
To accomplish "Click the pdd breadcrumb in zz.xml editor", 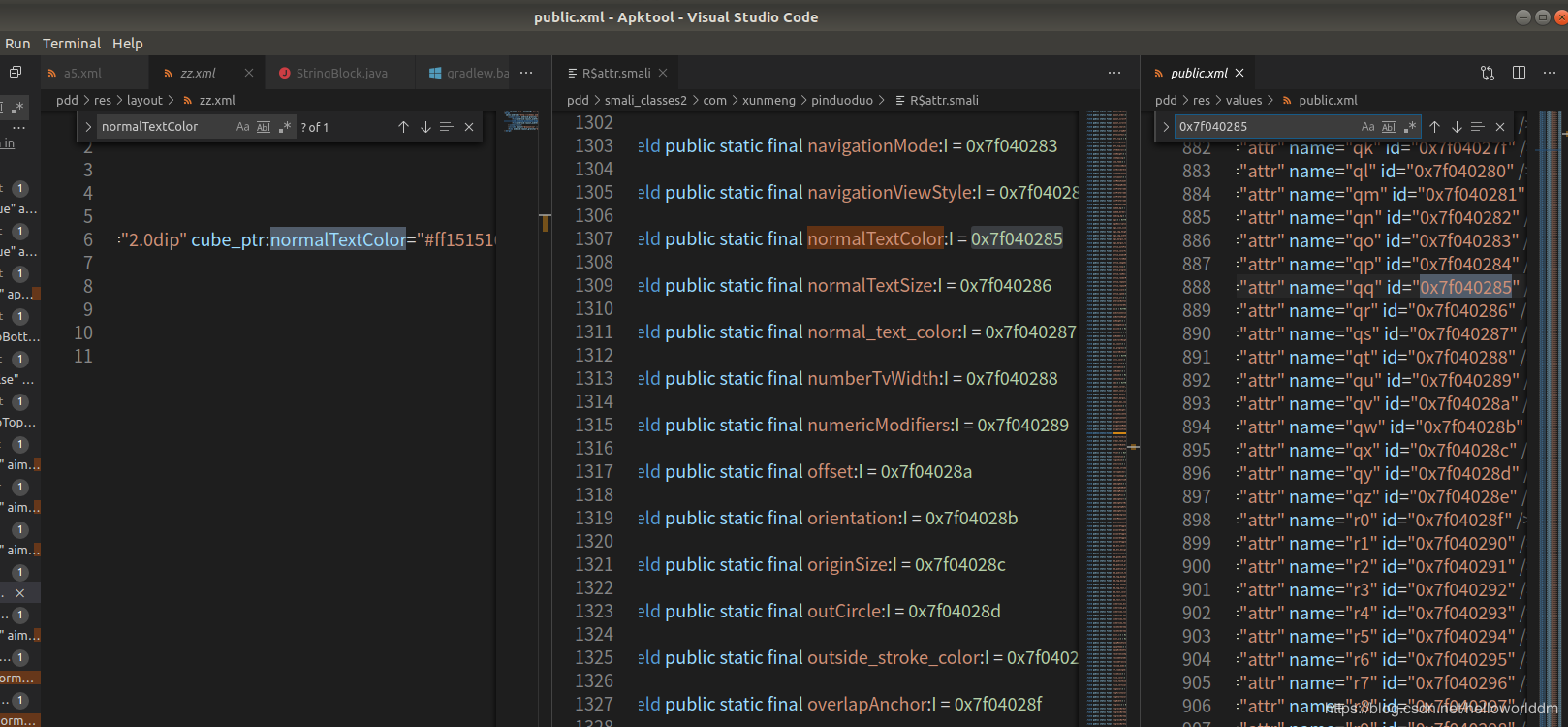I will (x=67, y=100).
